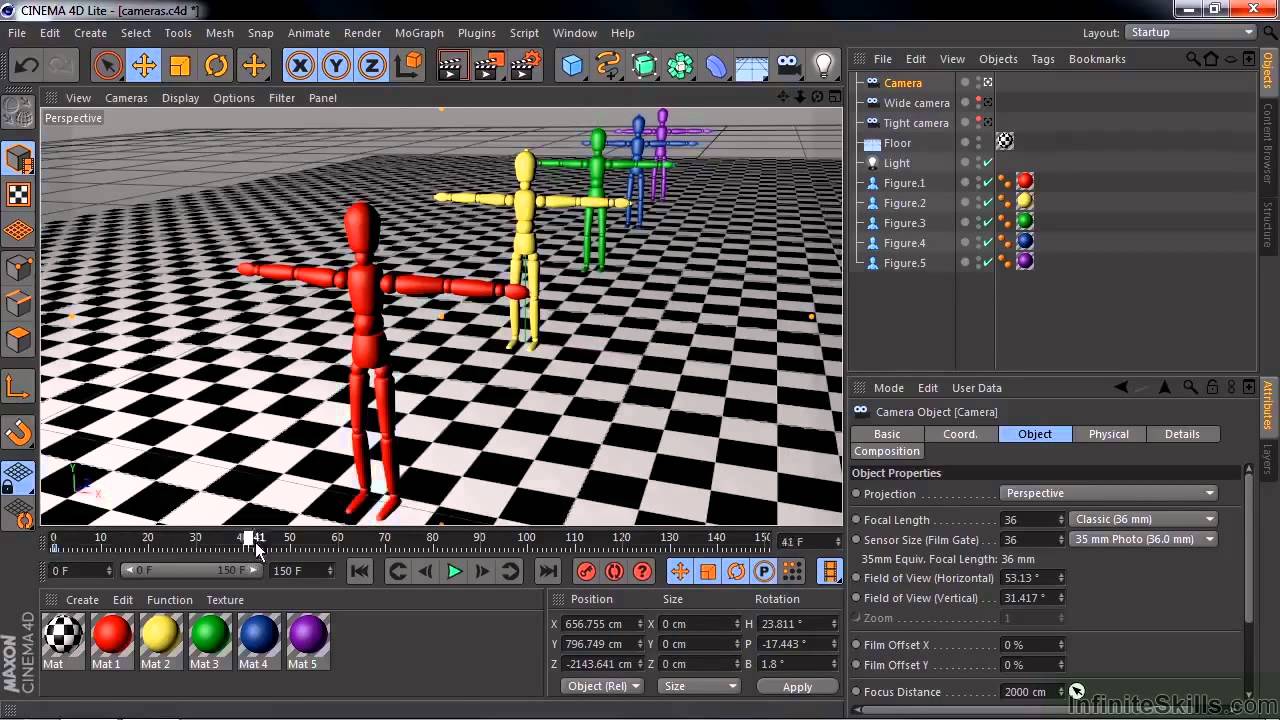Toggle Parameter keyframe recording P icon

764,571
